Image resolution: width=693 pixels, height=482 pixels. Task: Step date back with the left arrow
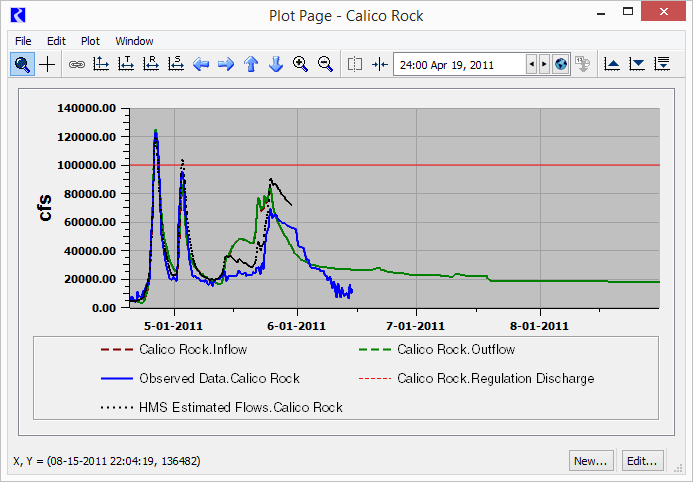pyautogui.click(x=532, y=65)
